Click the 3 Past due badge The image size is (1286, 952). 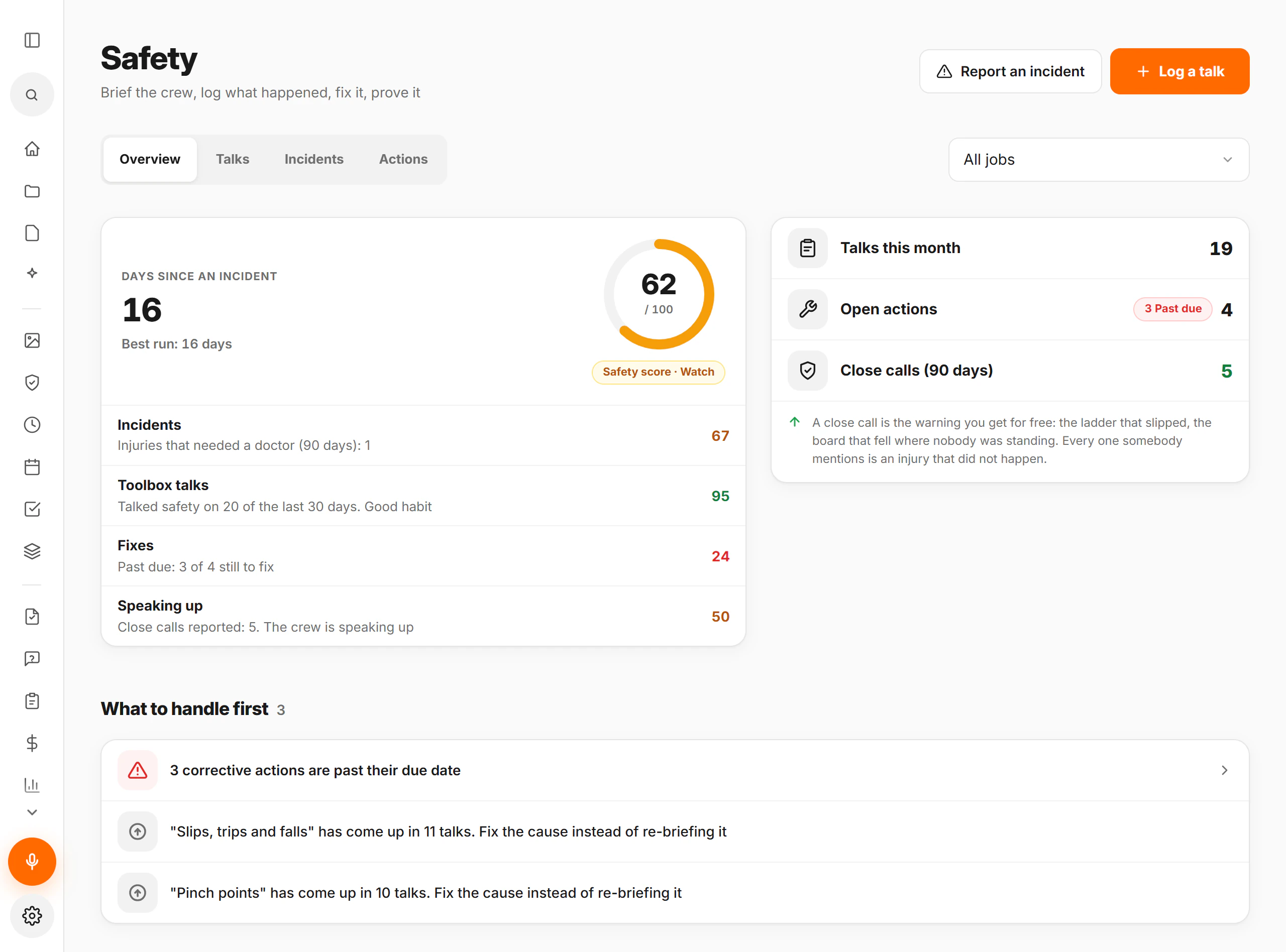point(1172,309)
